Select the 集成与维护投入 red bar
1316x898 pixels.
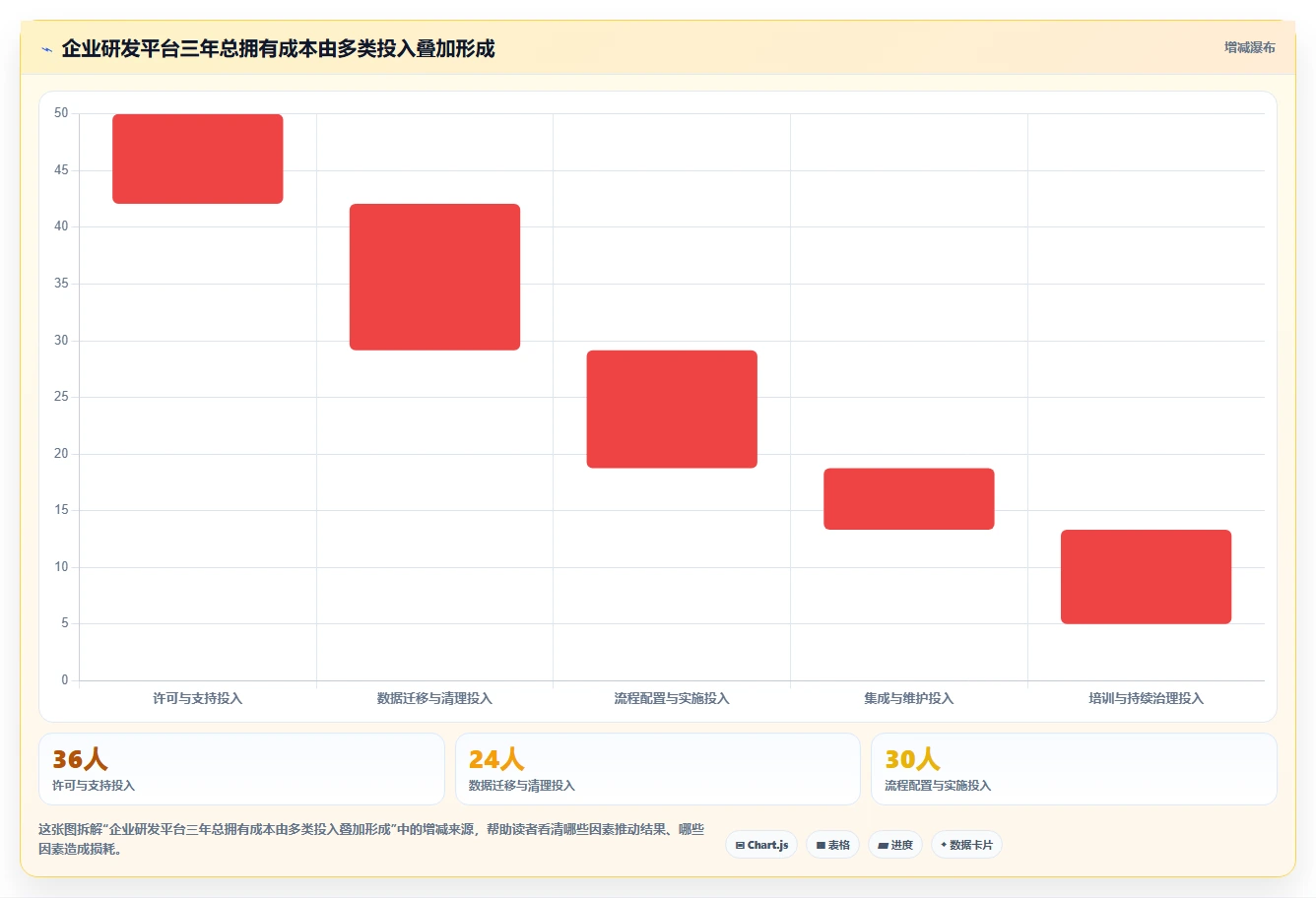(909, 499)
